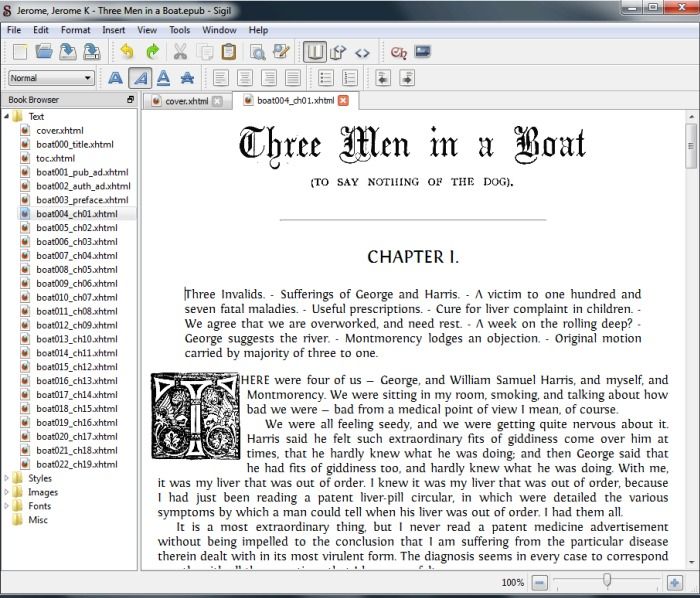Redo with the green arrow icon
The height and width of the screenshot is (598, 700).
[x=152, y=52]
